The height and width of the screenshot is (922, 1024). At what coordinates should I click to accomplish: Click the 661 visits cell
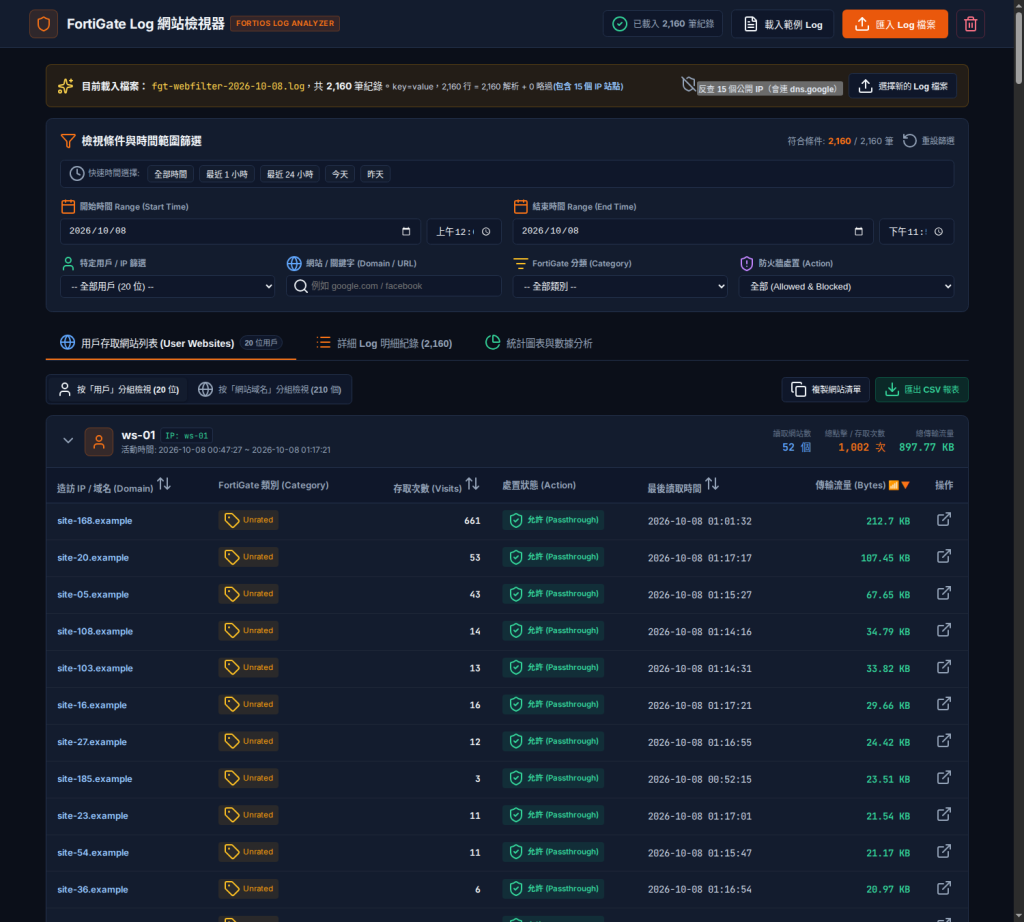pos(472,521)
